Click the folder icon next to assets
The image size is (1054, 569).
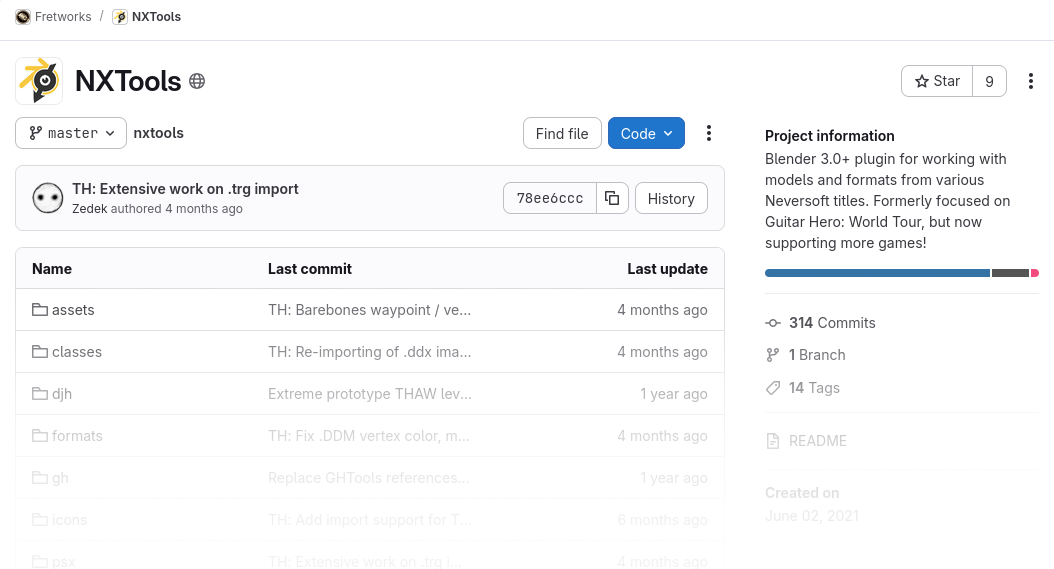point(40,310)
